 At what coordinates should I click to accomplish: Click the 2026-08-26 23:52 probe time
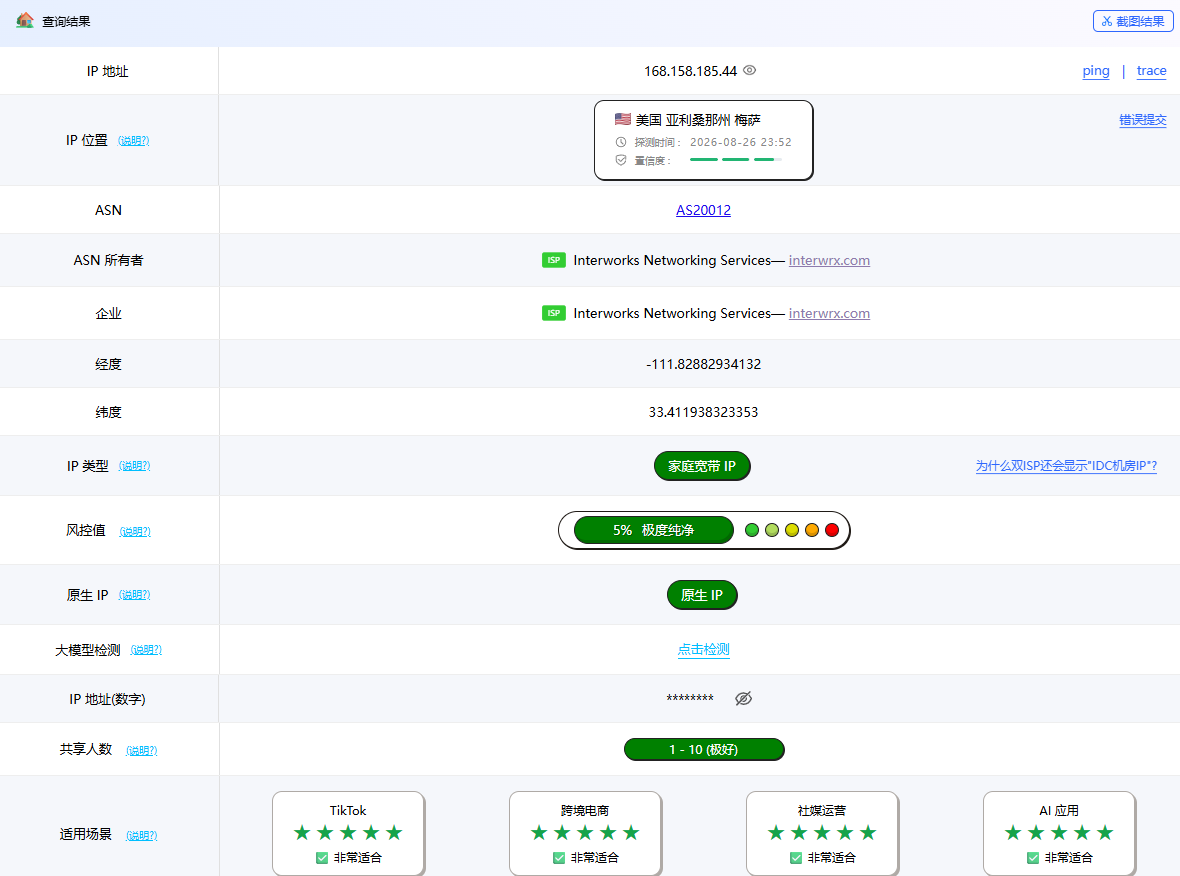(741, 141)
